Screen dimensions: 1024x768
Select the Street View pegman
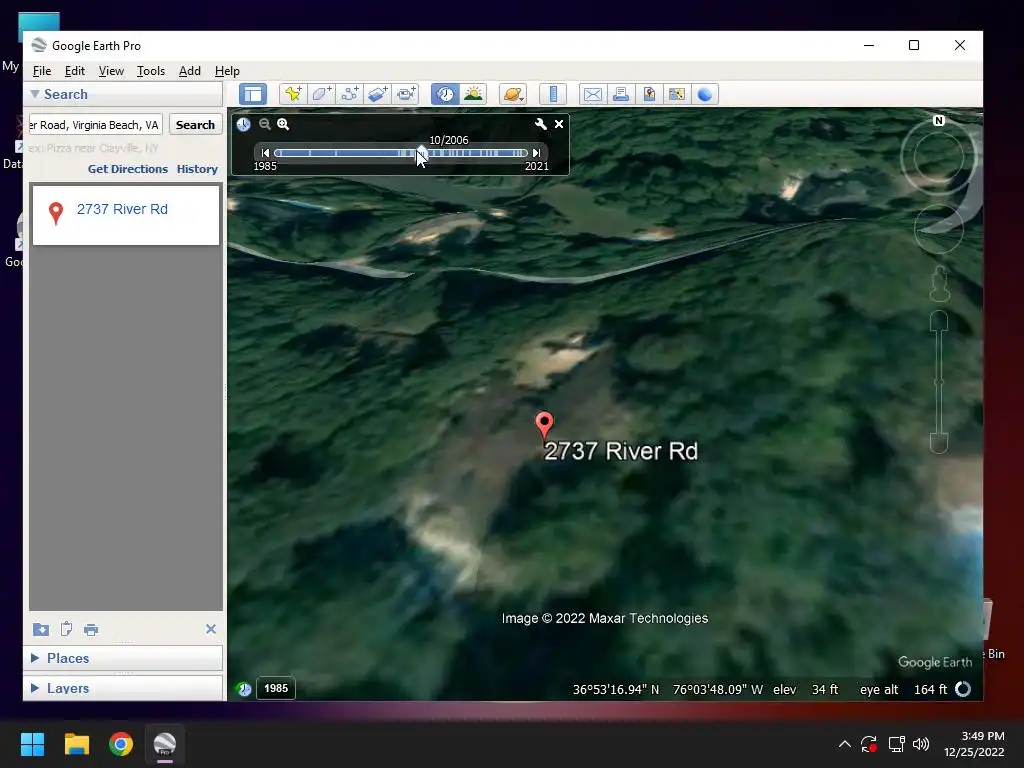pos(939,284)
